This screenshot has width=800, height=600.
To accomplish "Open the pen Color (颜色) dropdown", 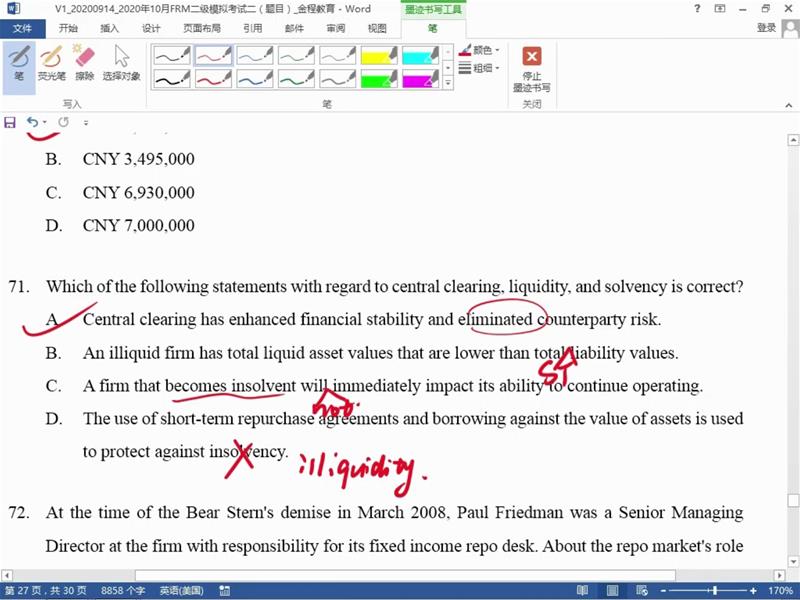I will (480, 50).
